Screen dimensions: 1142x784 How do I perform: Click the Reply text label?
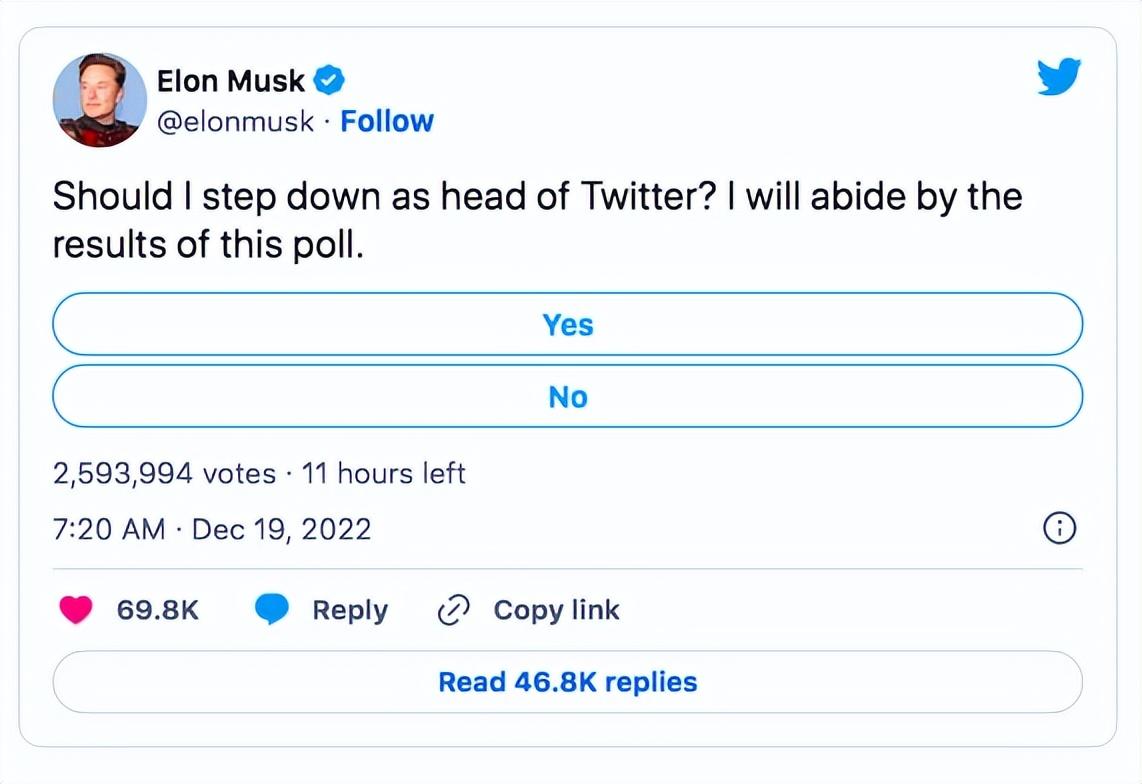click(350, 610)
